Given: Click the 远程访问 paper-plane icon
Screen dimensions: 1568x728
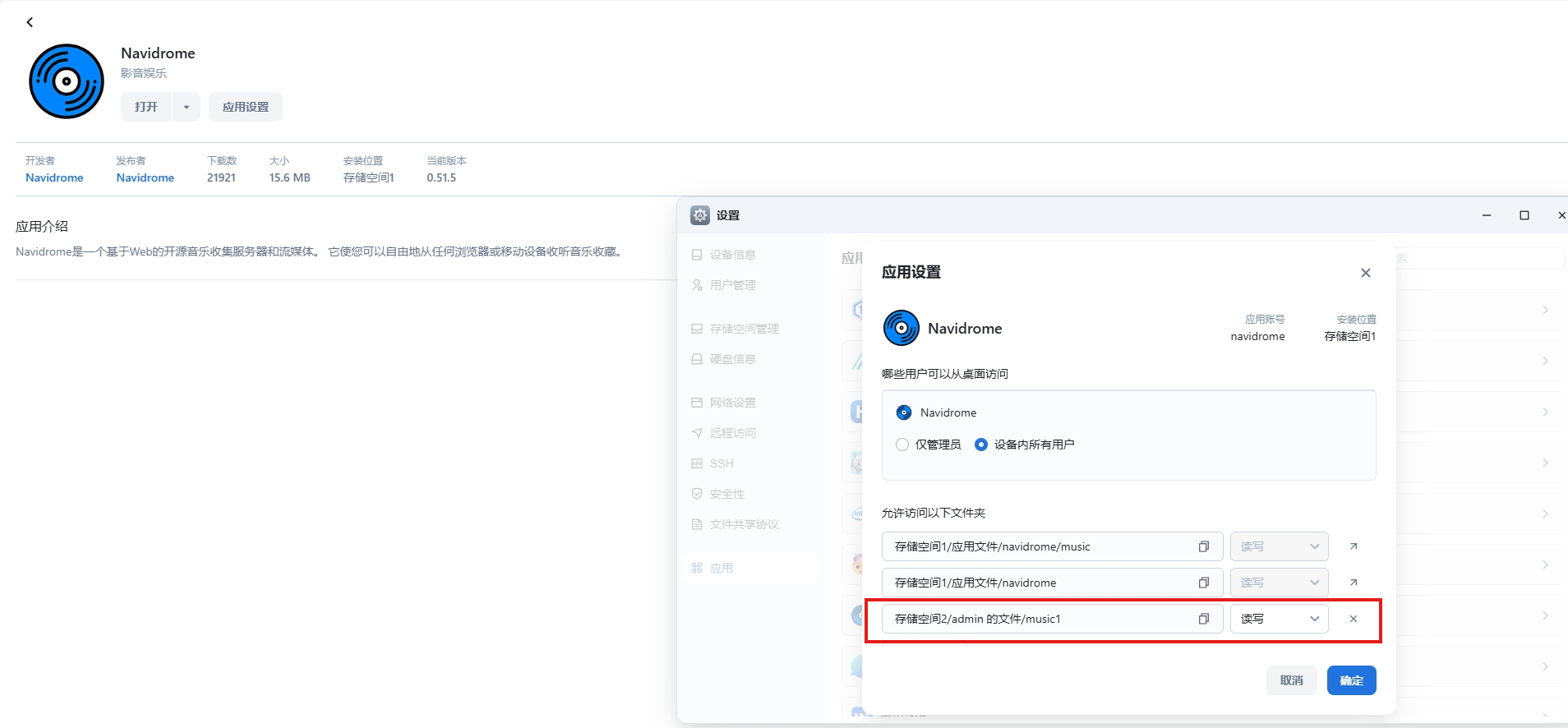Looking at the screenshot, I should tap(697, 433).
